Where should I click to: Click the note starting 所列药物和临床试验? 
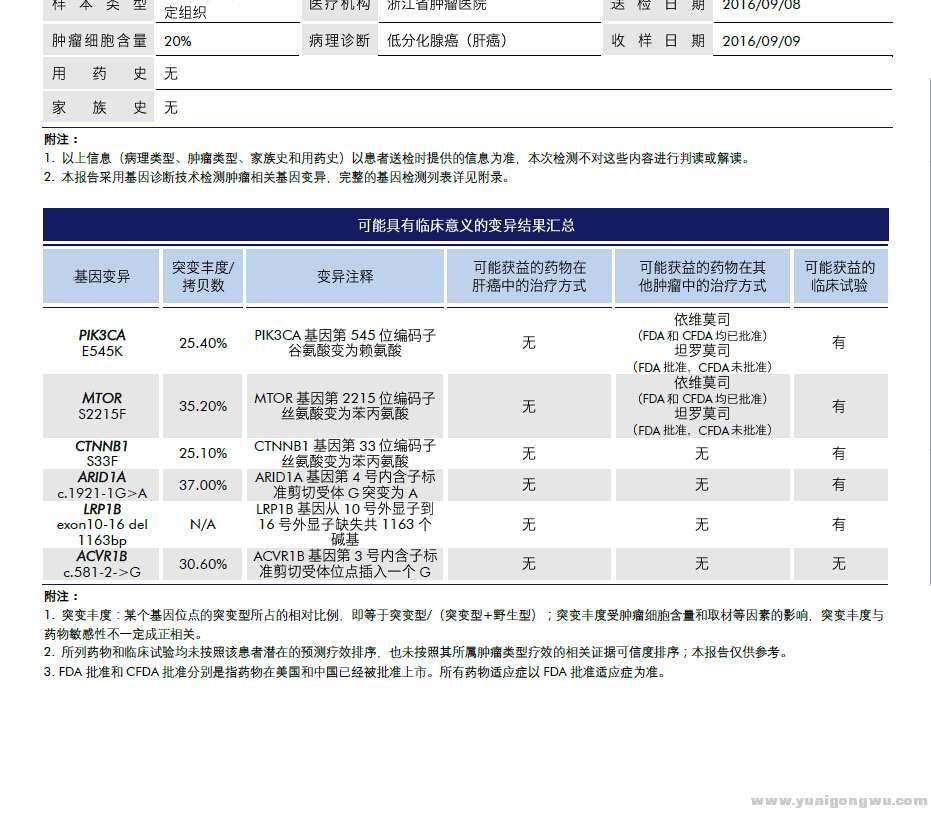417,653
